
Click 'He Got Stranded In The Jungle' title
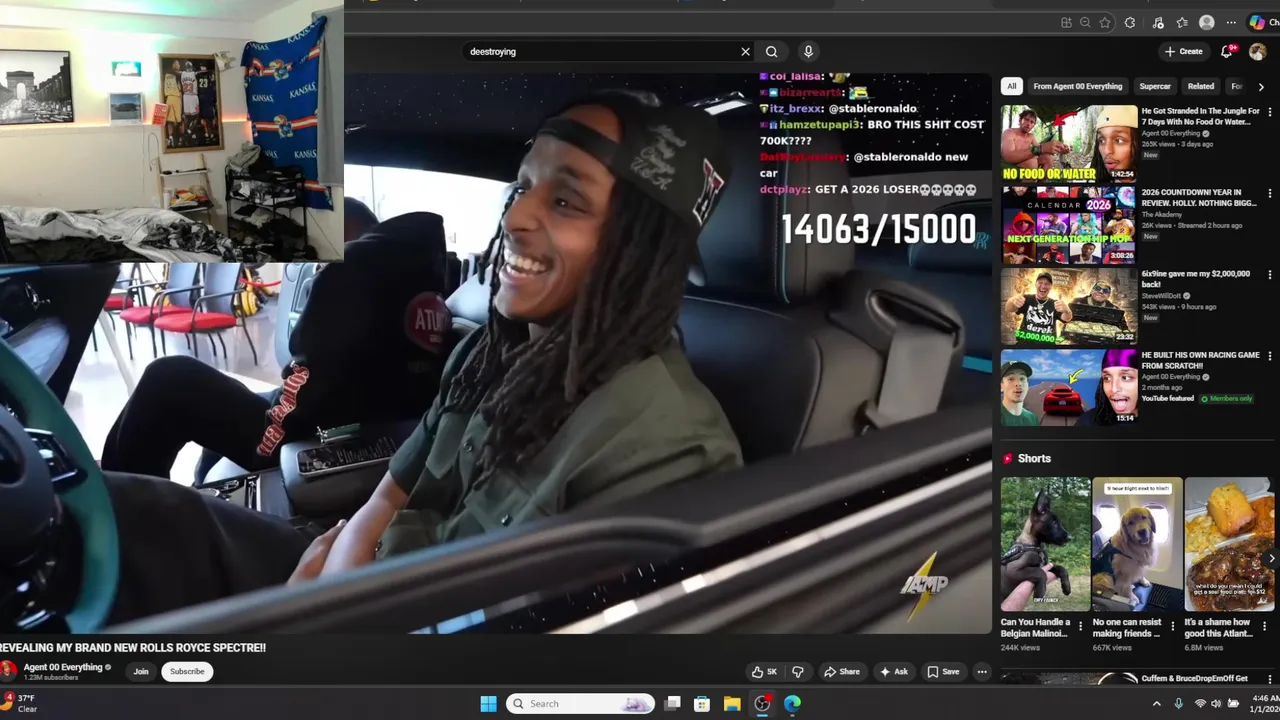[1200, 117]
